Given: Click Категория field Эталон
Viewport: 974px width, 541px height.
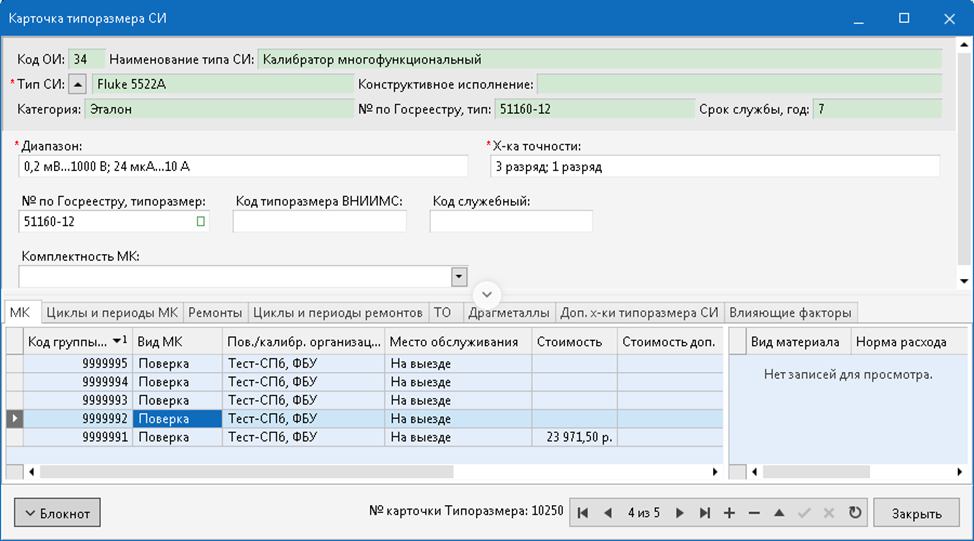Looking at the screenshot, I should point(219,109).
